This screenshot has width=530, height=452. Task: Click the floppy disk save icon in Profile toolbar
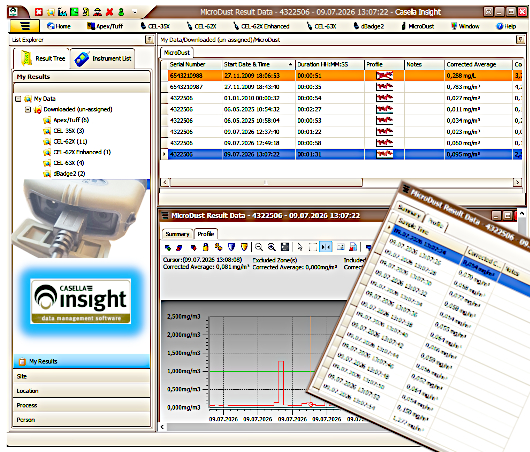coord(285,247)
